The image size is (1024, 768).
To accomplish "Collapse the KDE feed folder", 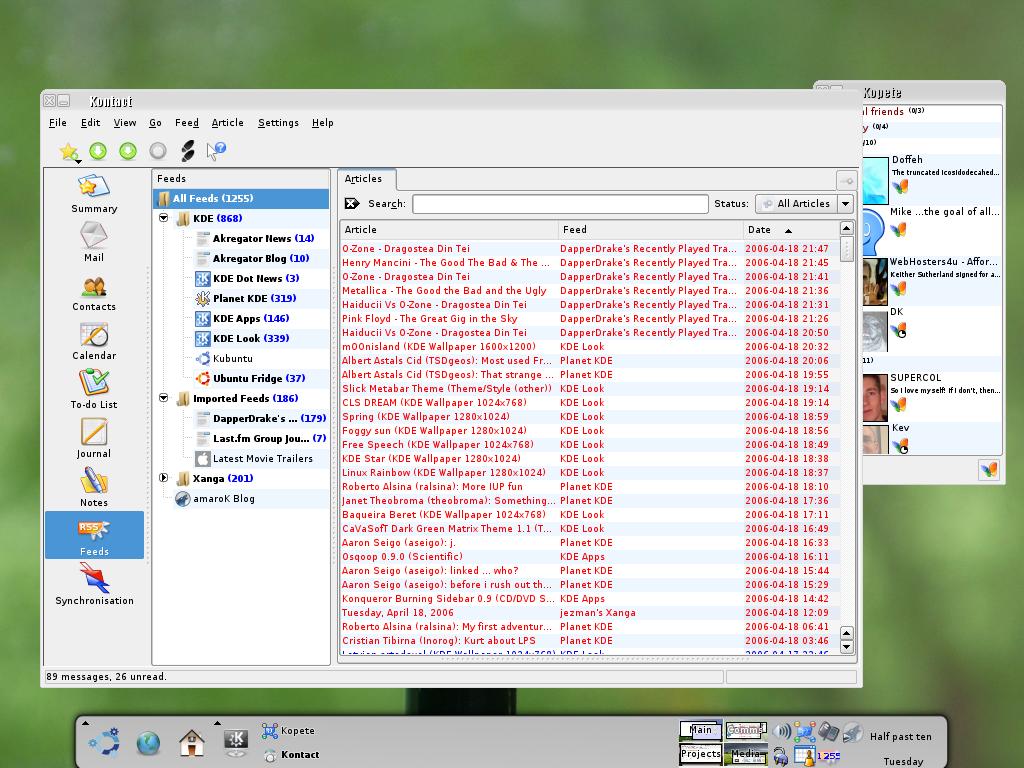I will coord(163,218).
